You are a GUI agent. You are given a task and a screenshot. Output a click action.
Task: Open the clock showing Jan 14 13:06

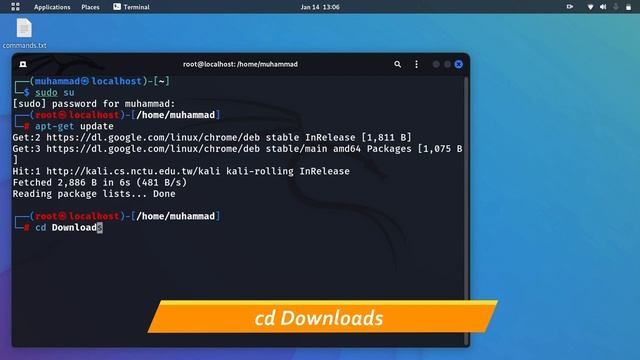click(x=320, y=7)
